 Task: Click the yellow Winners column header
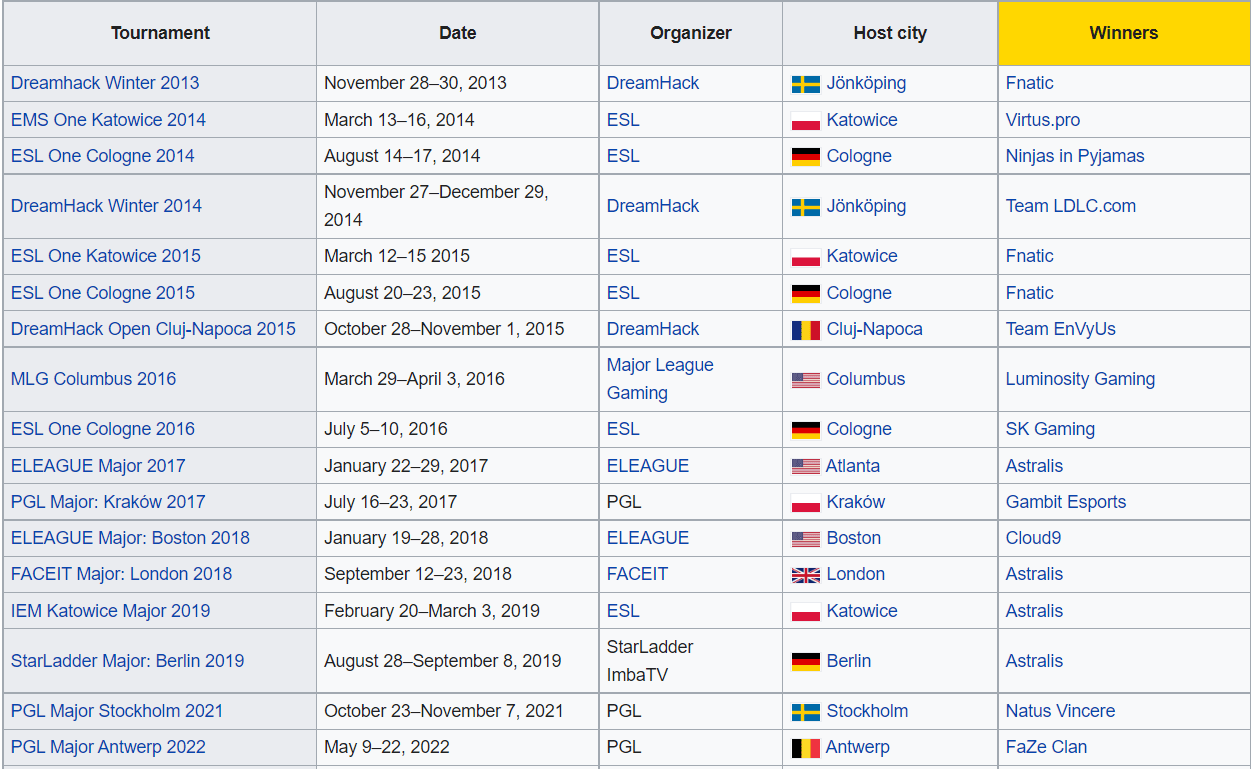click(x=1123, y=33)
